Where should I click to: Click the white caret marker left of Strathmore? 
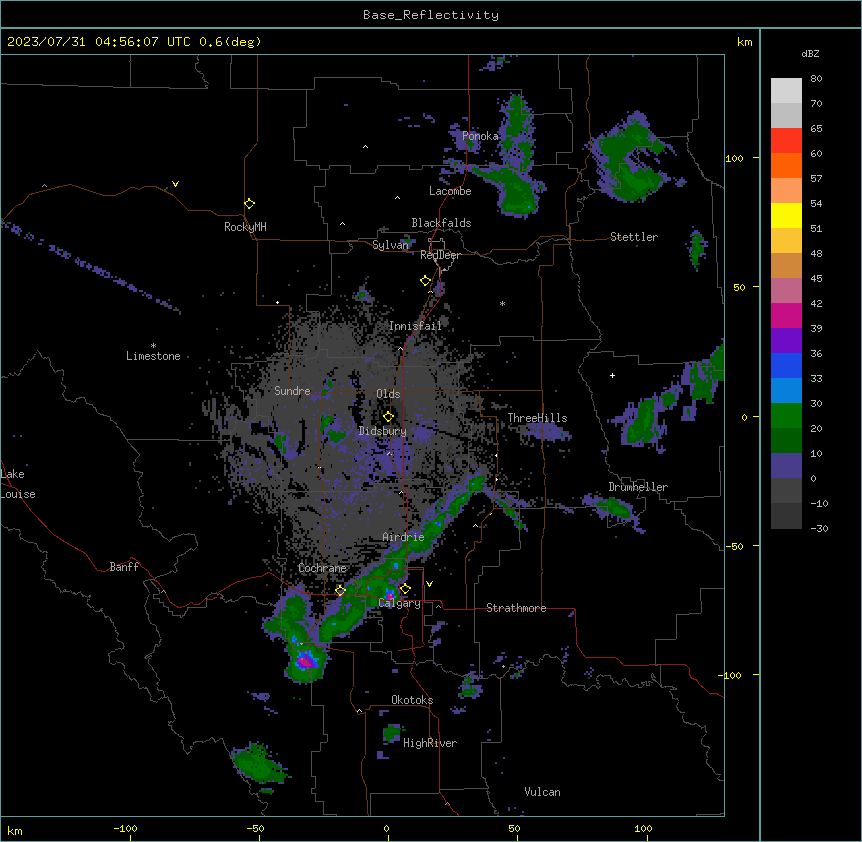439,606
